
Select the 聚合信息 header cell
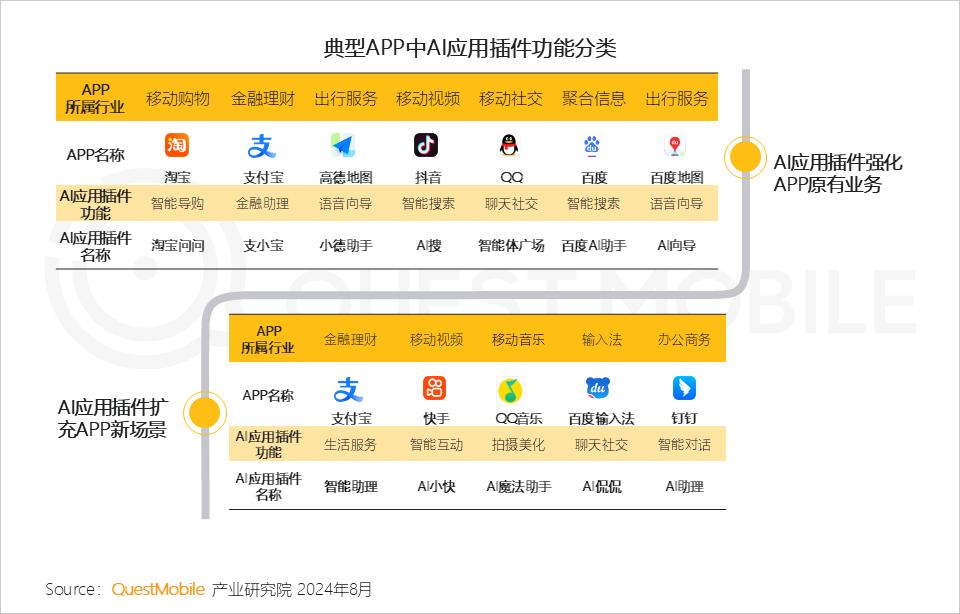[594, 99]
